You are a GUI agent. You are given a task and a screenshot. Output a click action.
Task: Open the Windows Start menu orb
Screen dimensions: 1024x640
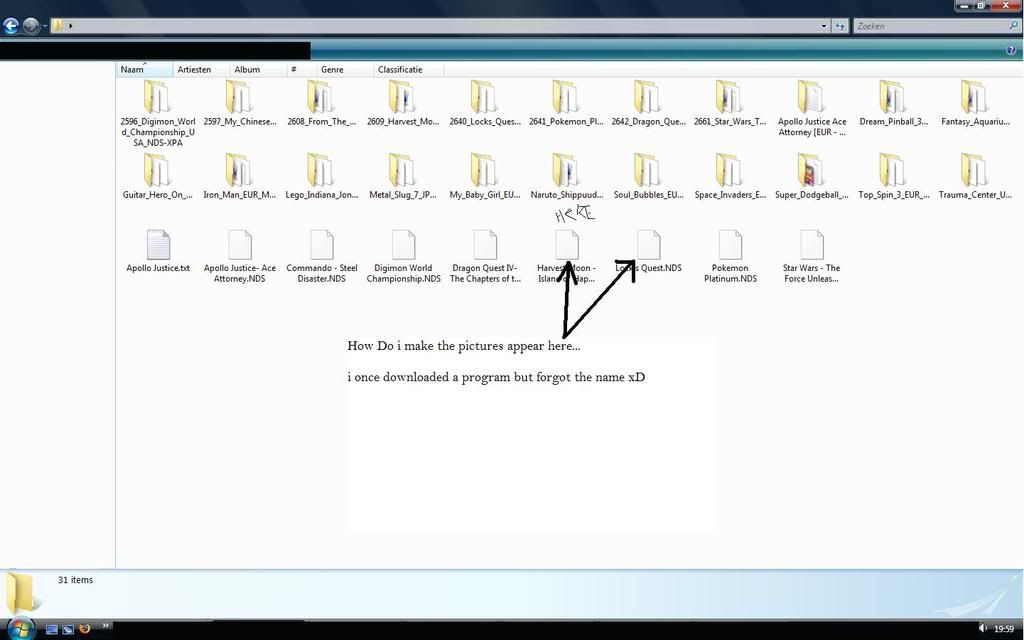tap(20, 629)
